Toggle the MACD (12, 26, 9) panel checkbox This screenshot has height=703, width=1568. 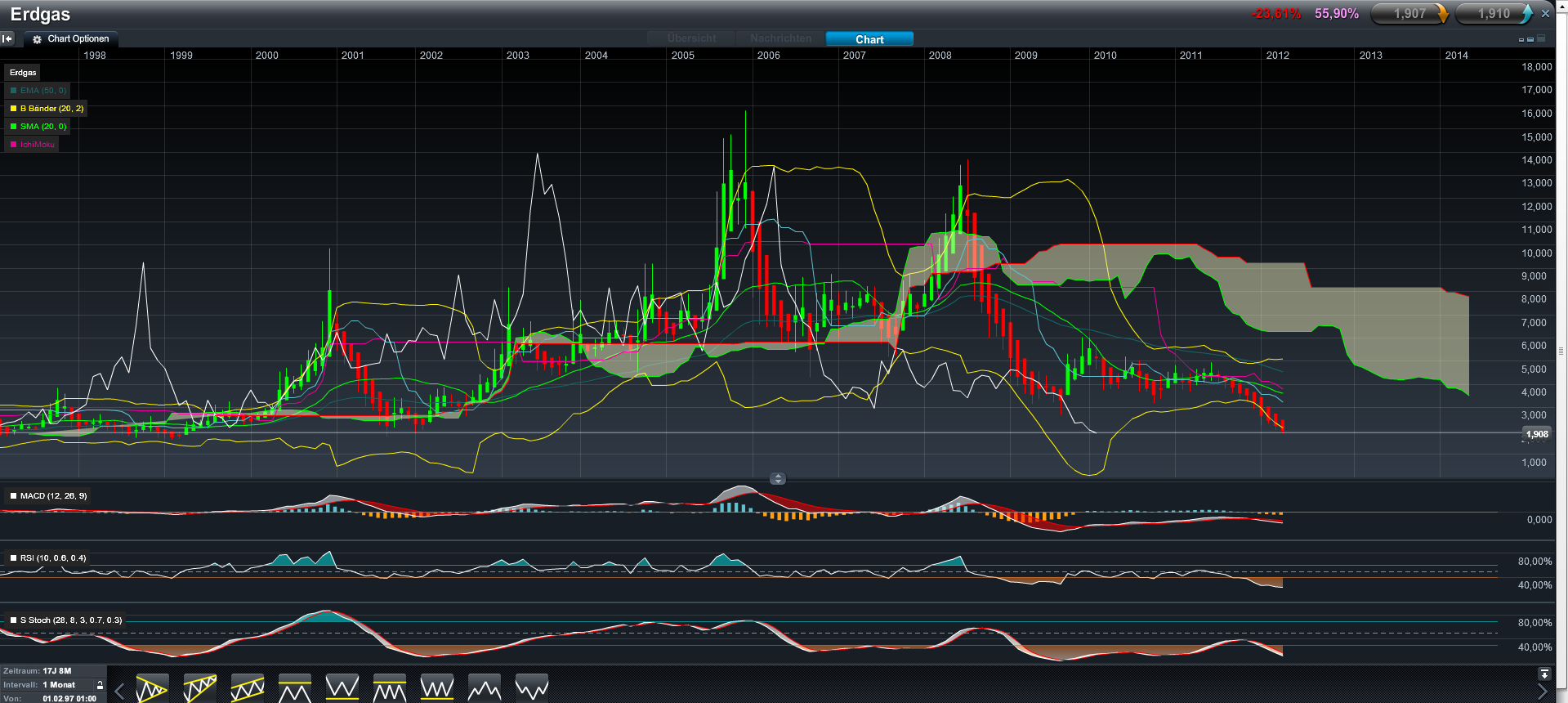14,496
